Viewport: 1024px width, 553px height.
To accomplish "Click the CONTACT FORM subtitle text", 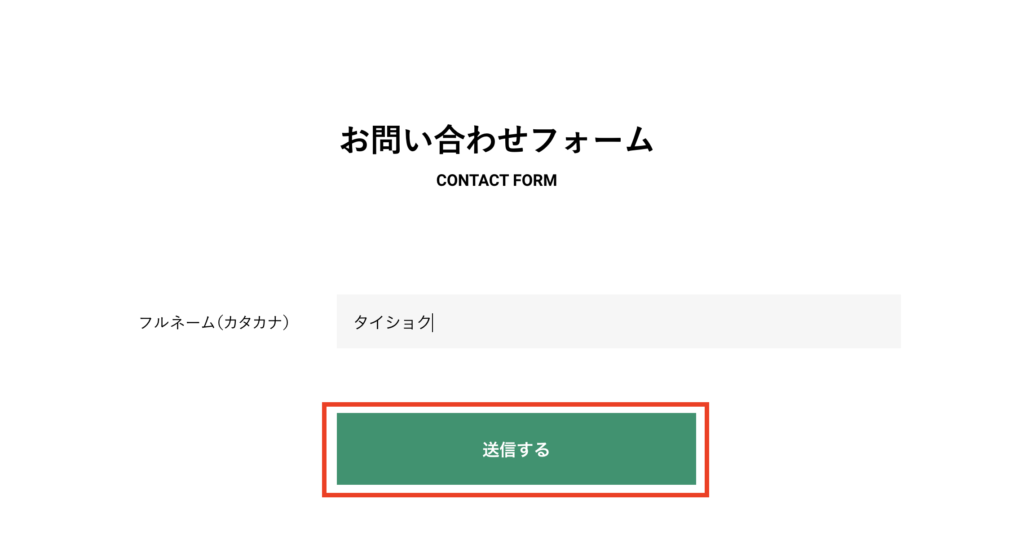I will click(x=496, y=180).
